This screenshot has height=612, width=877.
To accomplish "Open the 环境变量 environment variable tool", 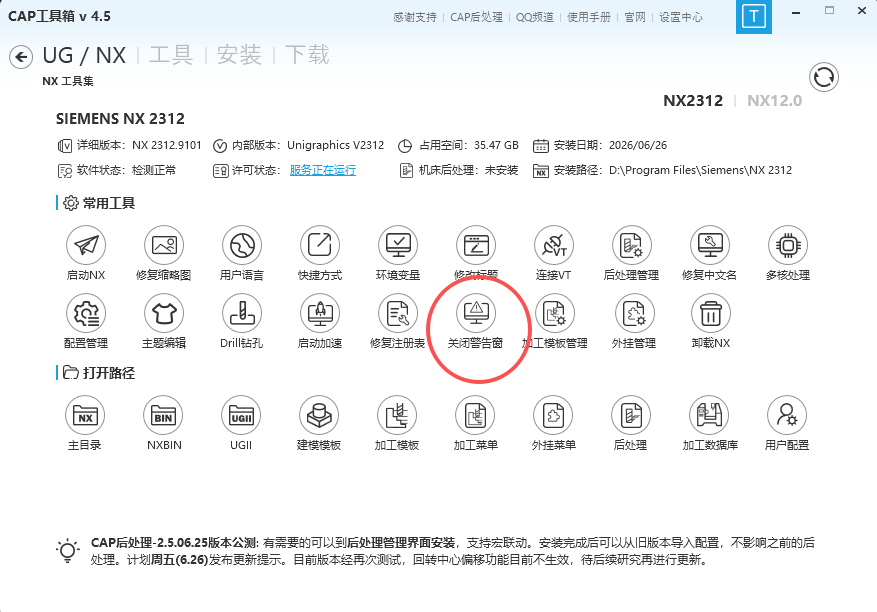I will pos(398,245).
